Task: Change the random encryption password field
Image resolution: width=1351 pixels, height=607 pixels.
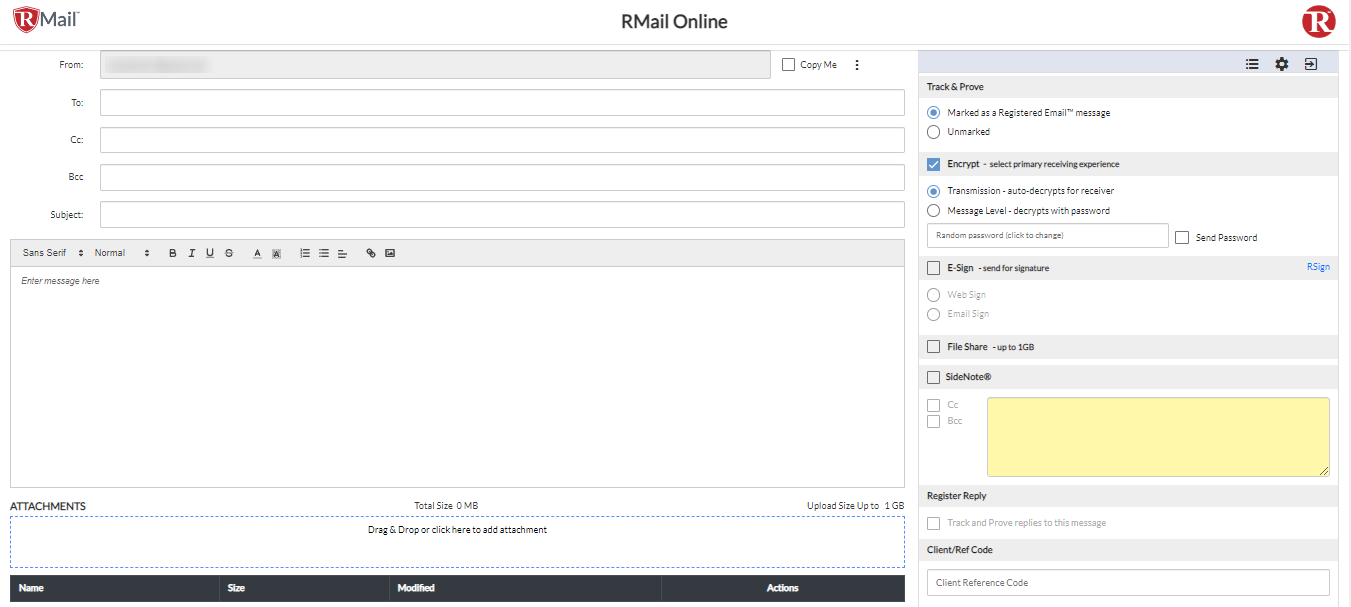Action: [x=1045, y=235]
